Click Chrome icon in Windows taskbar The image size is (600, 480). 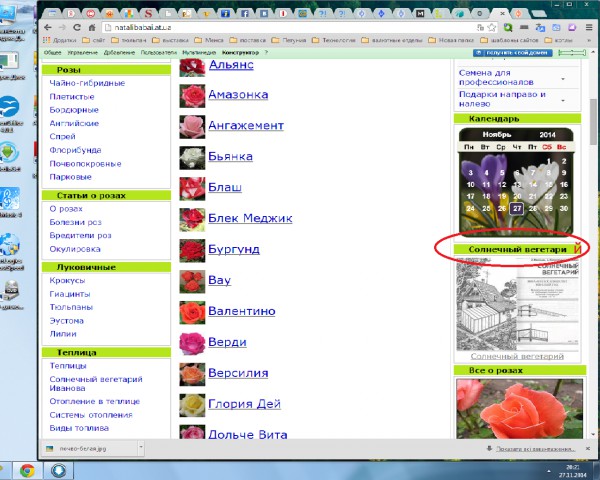(27, 470)
